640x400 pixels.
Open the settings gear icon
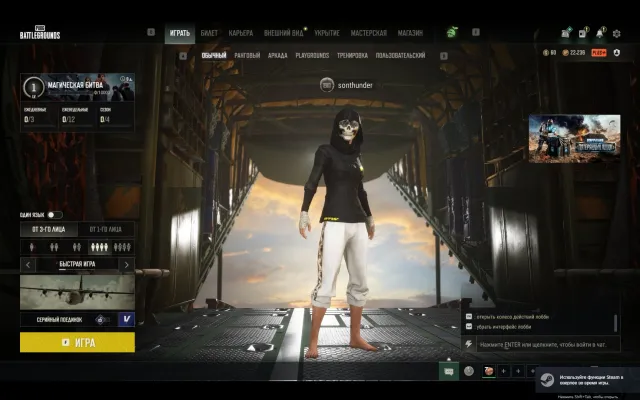[x=616, y=33]
